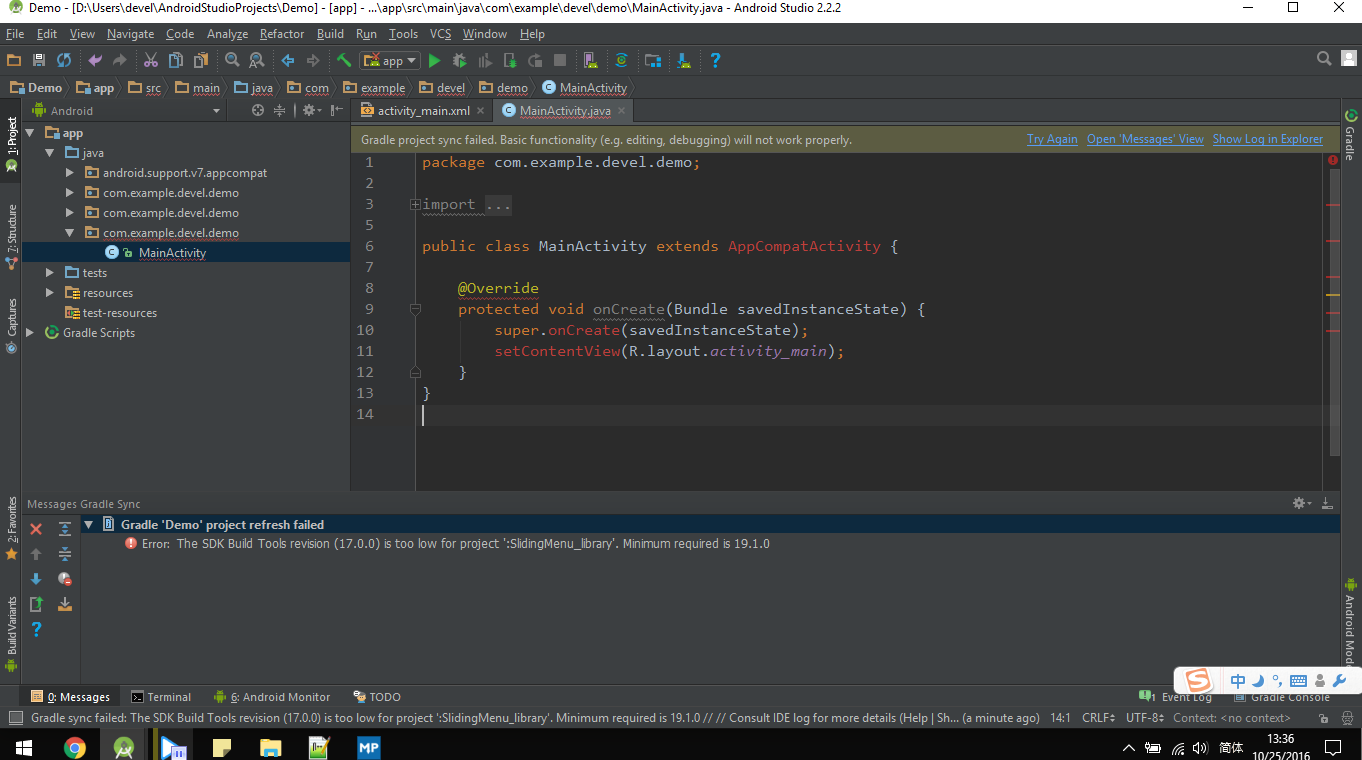Expand the folded import block
The image size is (1362, 760).
coord(415,204)
